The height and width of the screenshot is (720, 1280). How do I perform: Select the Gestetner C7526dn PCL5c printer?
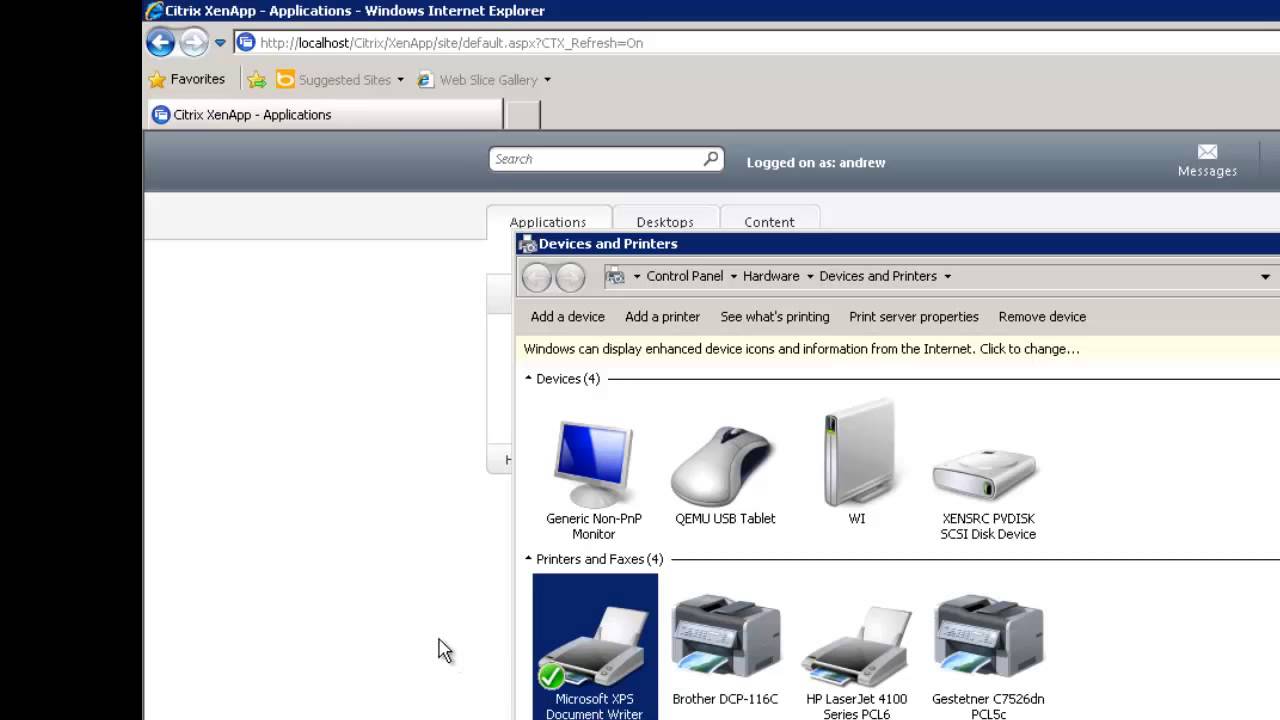[988, 656]
